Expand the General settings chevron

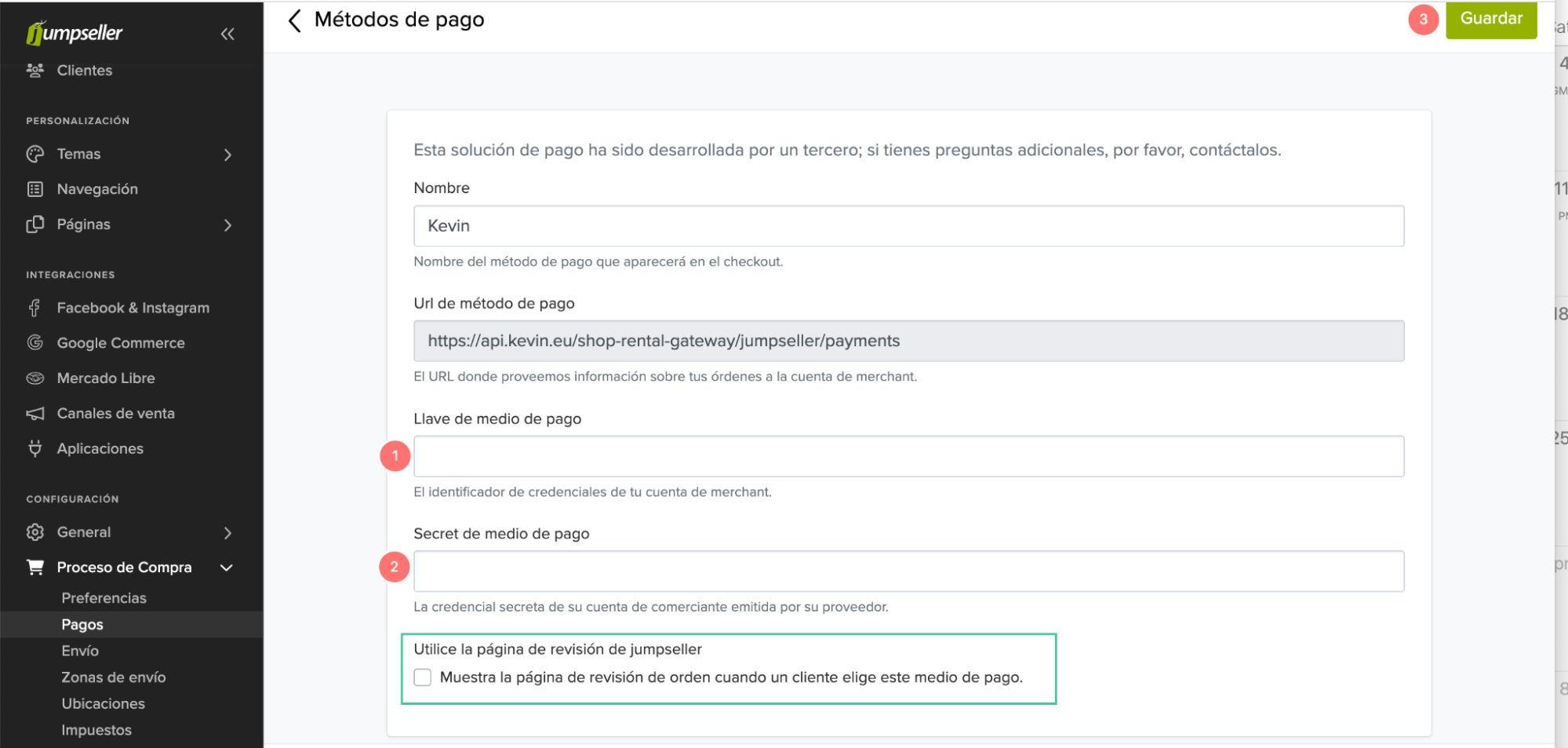[227, 533]
